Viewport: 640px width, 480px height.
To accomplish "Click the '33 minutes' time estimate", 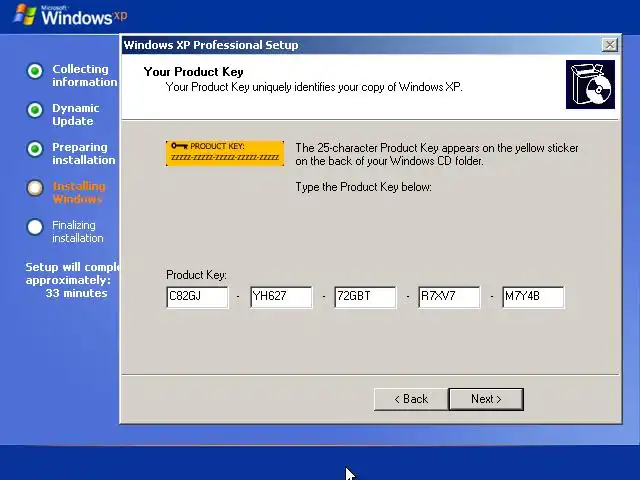I will [76, 293].
